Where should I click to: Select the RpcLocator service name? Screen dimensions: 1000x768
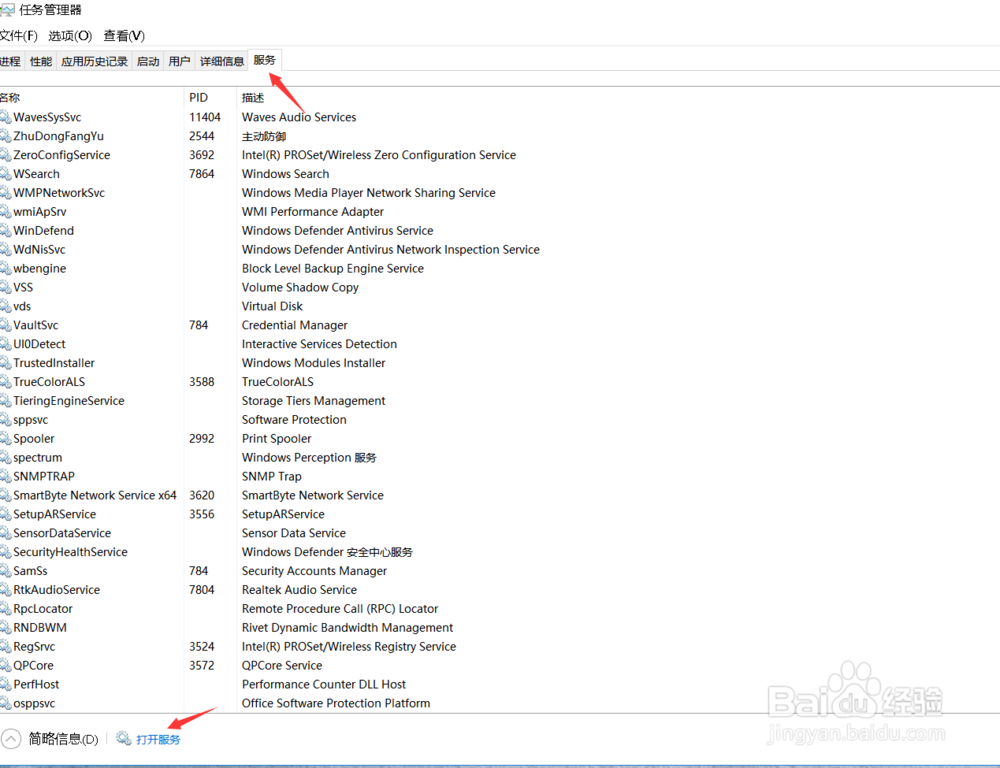coord(43,609)
